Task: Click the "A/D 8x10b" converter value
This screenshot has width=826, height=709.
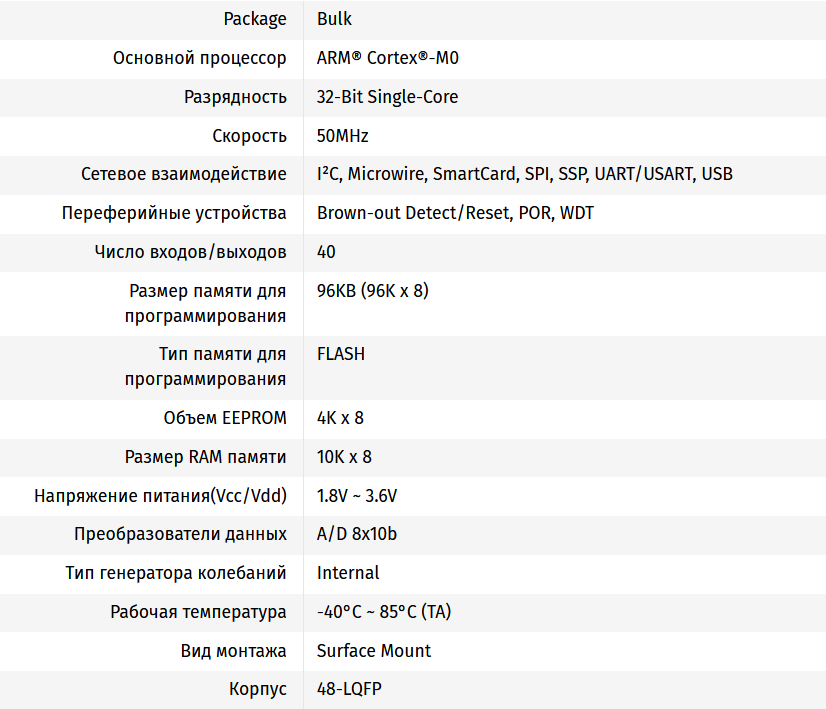Action: (357, 534)
